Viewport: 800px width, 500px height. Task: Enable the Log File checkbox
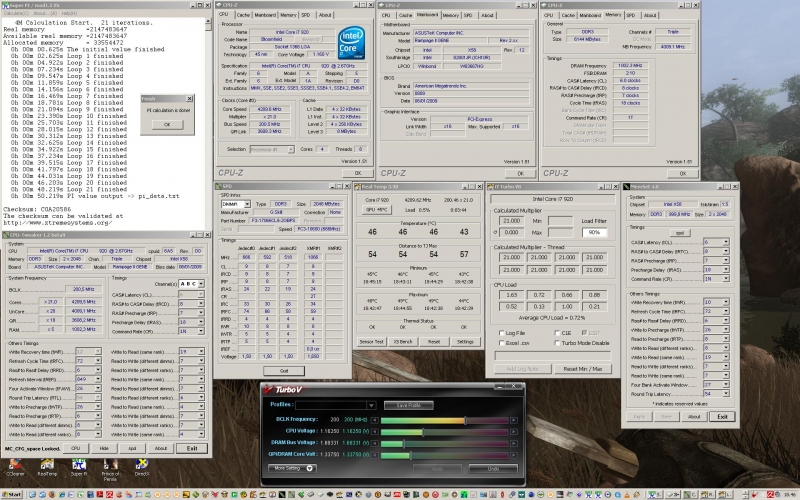click(x=502, y=332)
